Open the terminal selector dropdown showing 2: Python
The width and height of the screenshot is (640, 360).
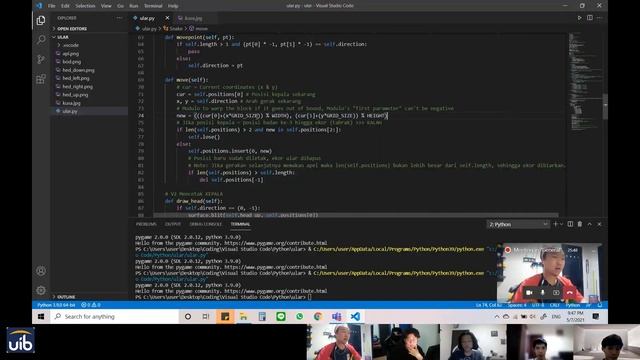(x=518, y=224)
